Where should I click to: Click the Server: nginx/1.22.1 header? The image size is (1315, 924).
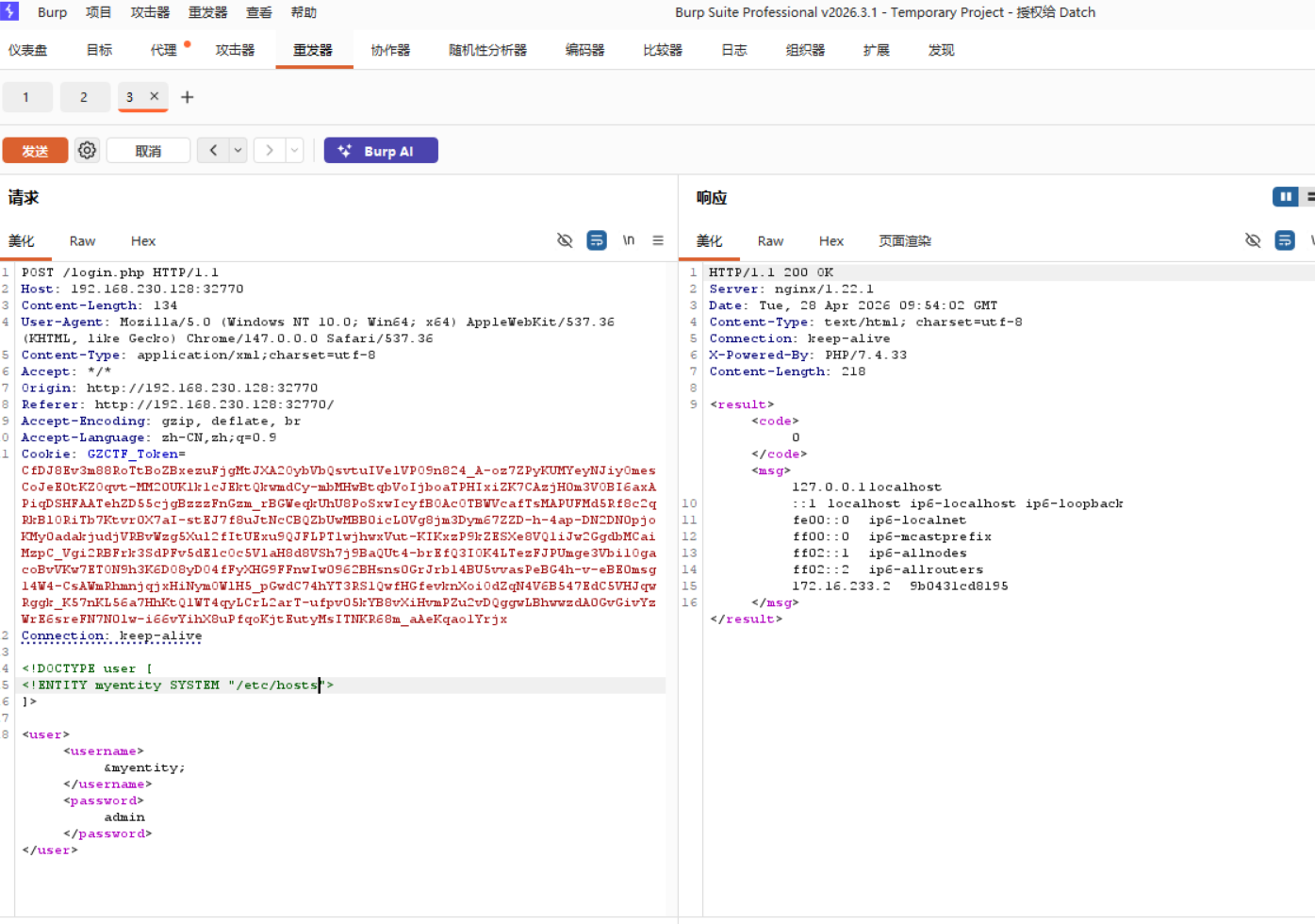[x=791, y=289]
